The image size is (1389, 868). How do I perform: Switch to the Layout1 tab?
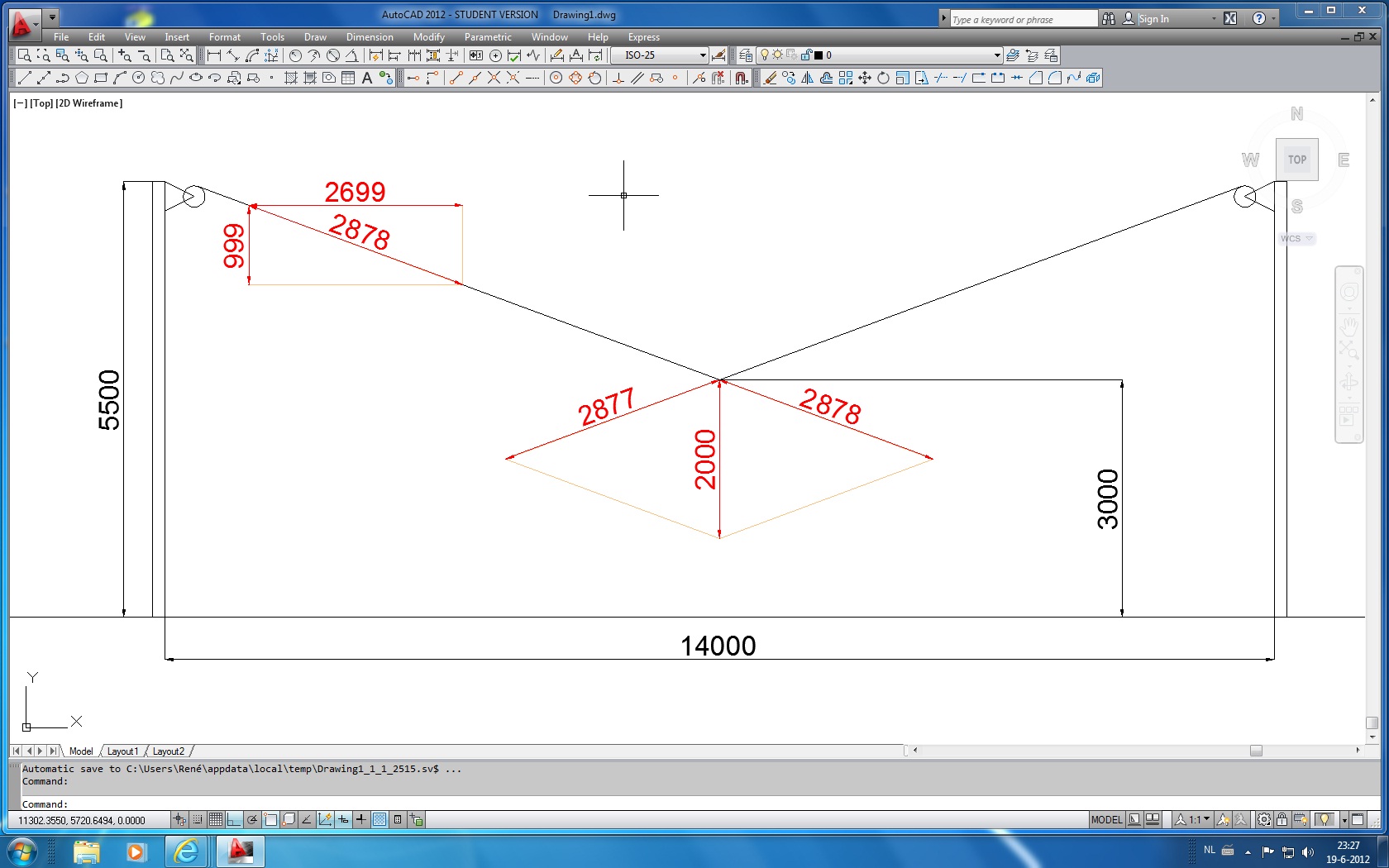pos(122,751)
